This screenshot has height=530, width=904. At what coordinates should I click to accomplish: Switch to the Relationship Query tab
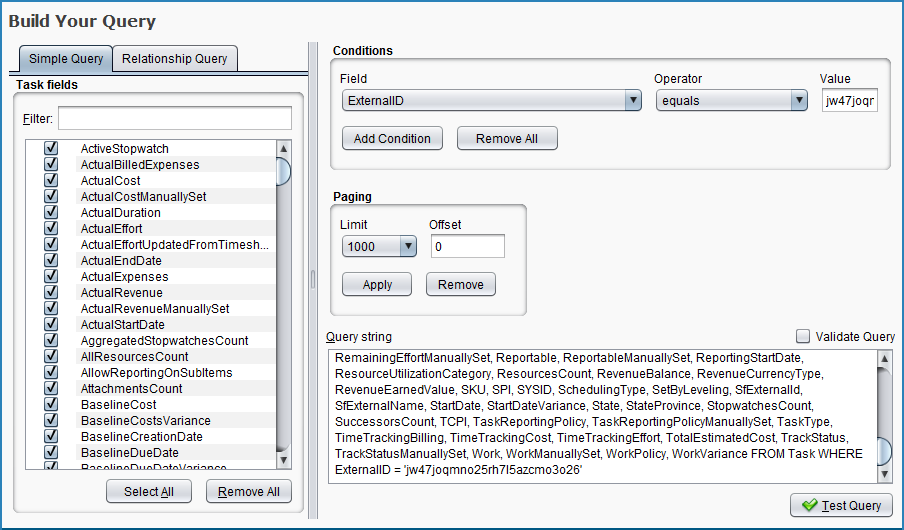(x=175, y=59)
